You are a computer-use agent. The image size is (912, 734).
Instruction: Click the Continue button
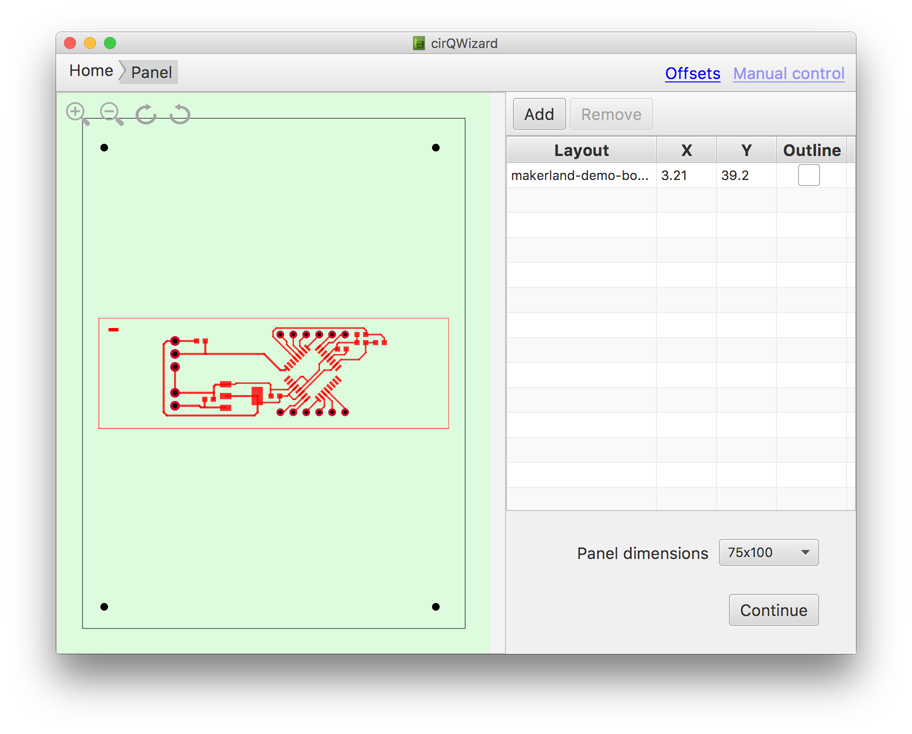(774, 610)
